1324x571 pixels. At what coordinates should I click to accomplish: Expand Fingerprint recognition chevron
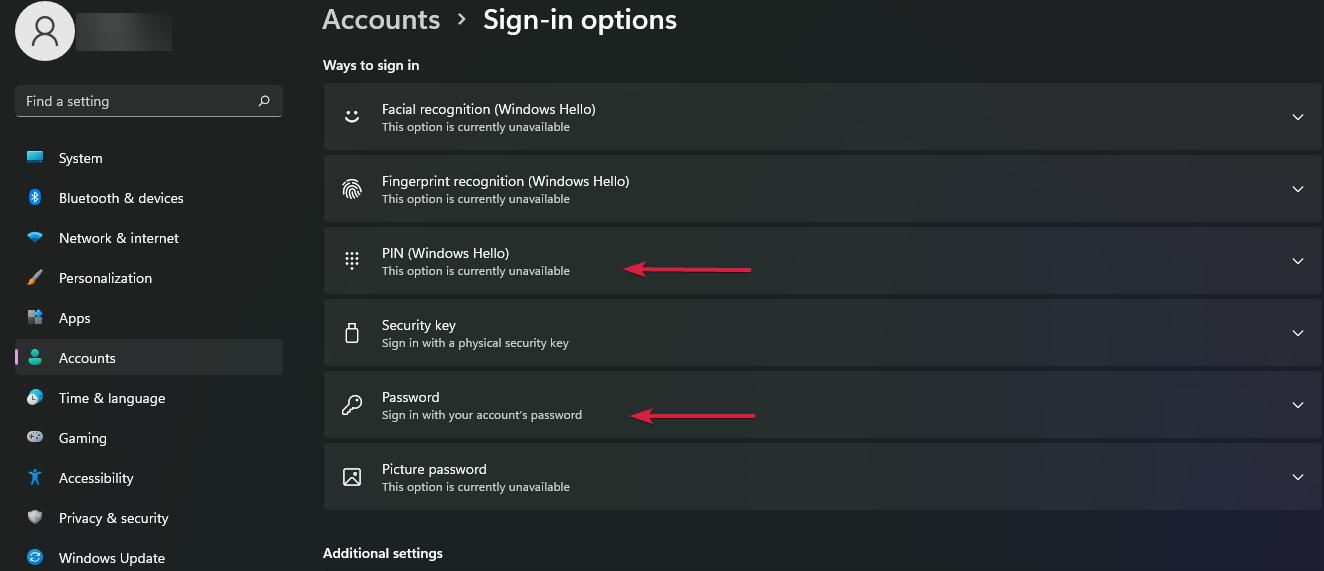tap(1298, 189)
